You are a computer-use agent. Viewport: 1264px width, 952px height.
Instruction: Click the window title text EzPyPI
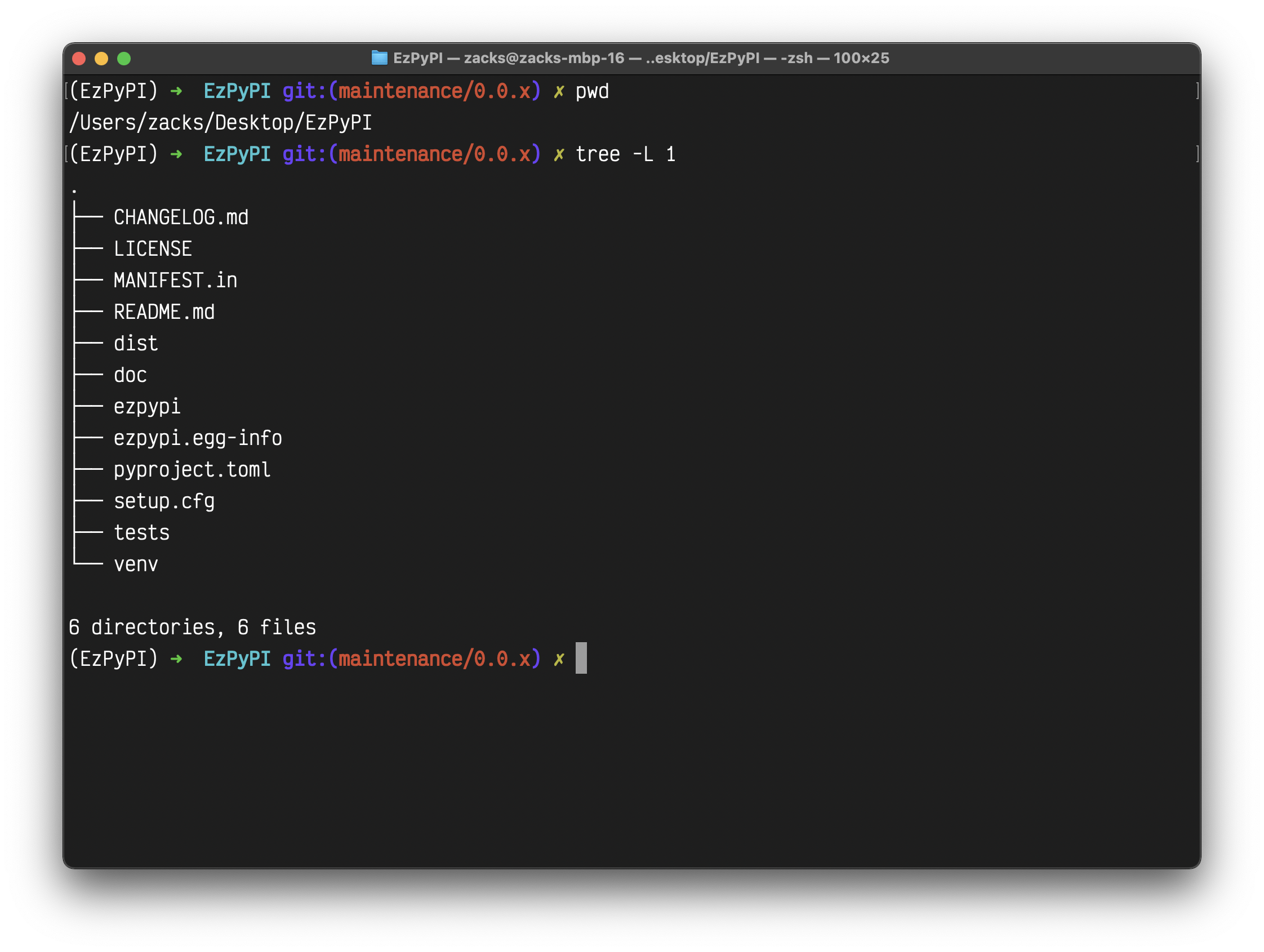(x=418, y=58)
